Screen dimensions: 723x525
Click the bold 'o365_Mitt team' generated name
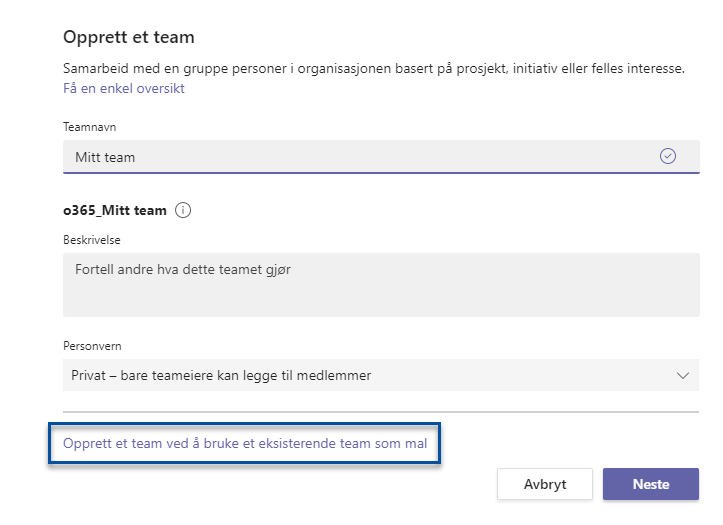[115, 211]
